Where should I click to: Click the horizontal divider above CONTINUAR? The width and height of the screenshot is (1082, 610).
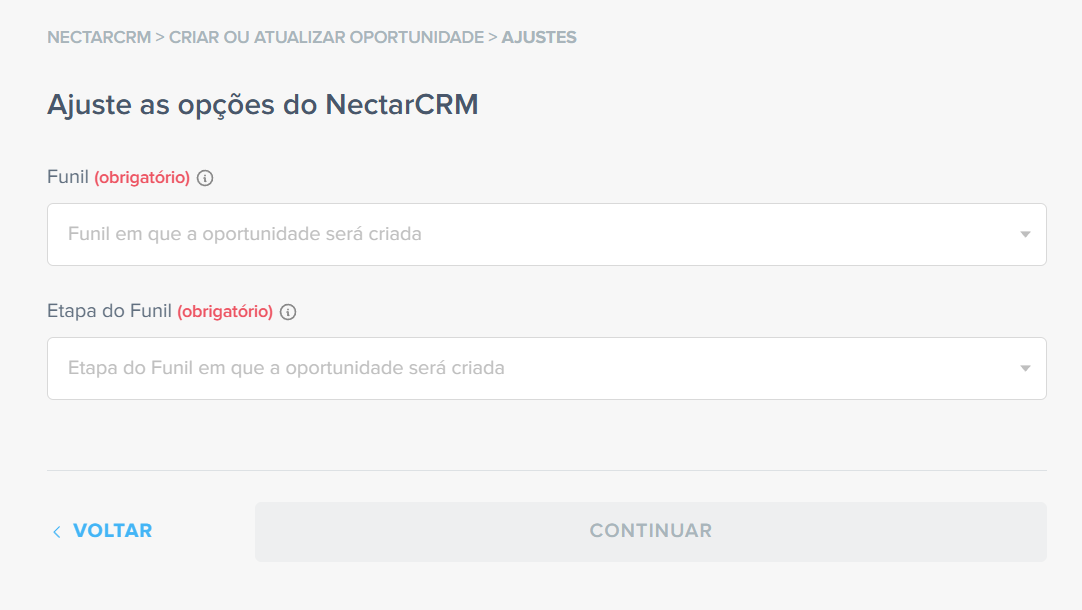click(x=547, y=471)
